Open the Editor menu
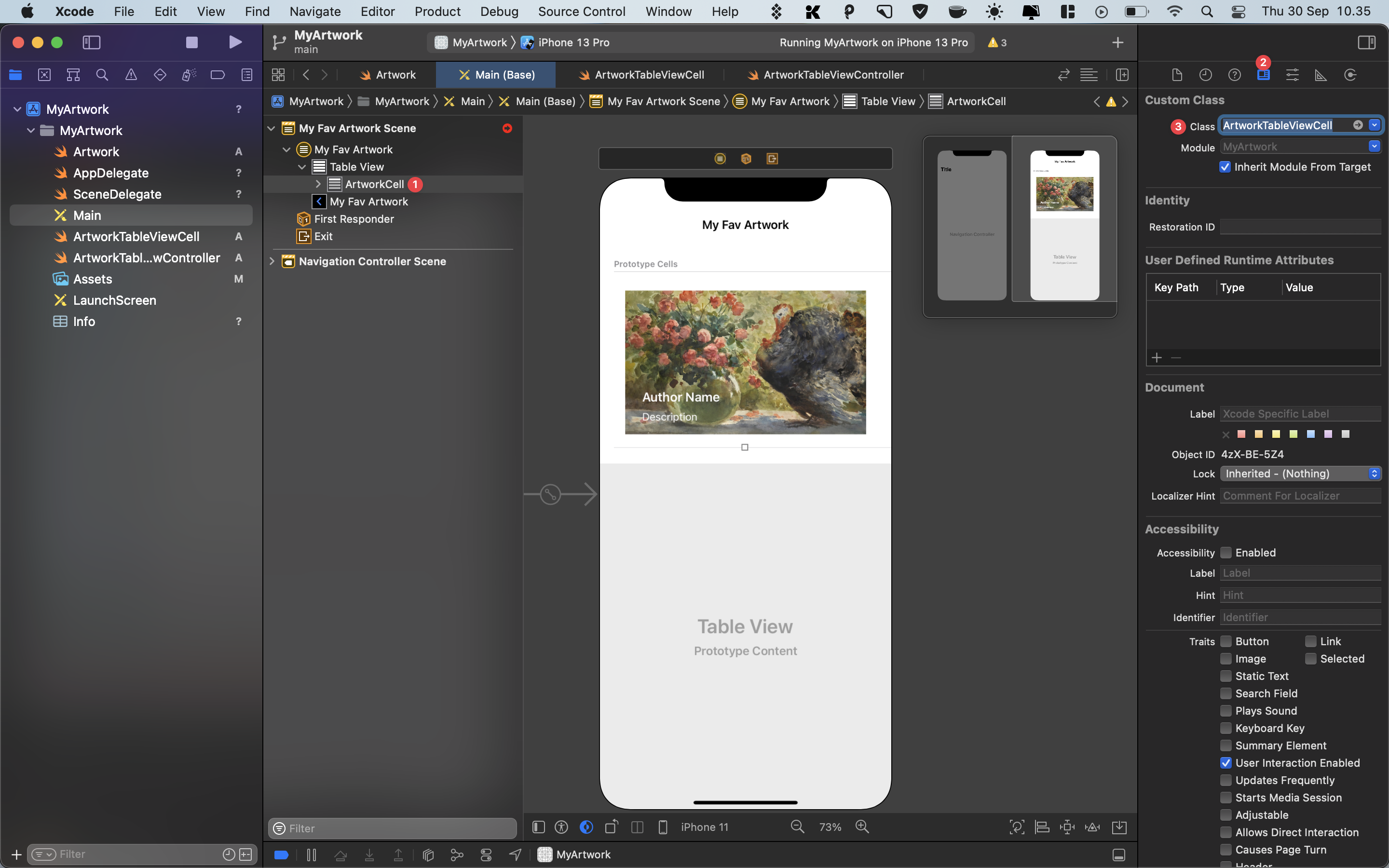 point(377,12)
